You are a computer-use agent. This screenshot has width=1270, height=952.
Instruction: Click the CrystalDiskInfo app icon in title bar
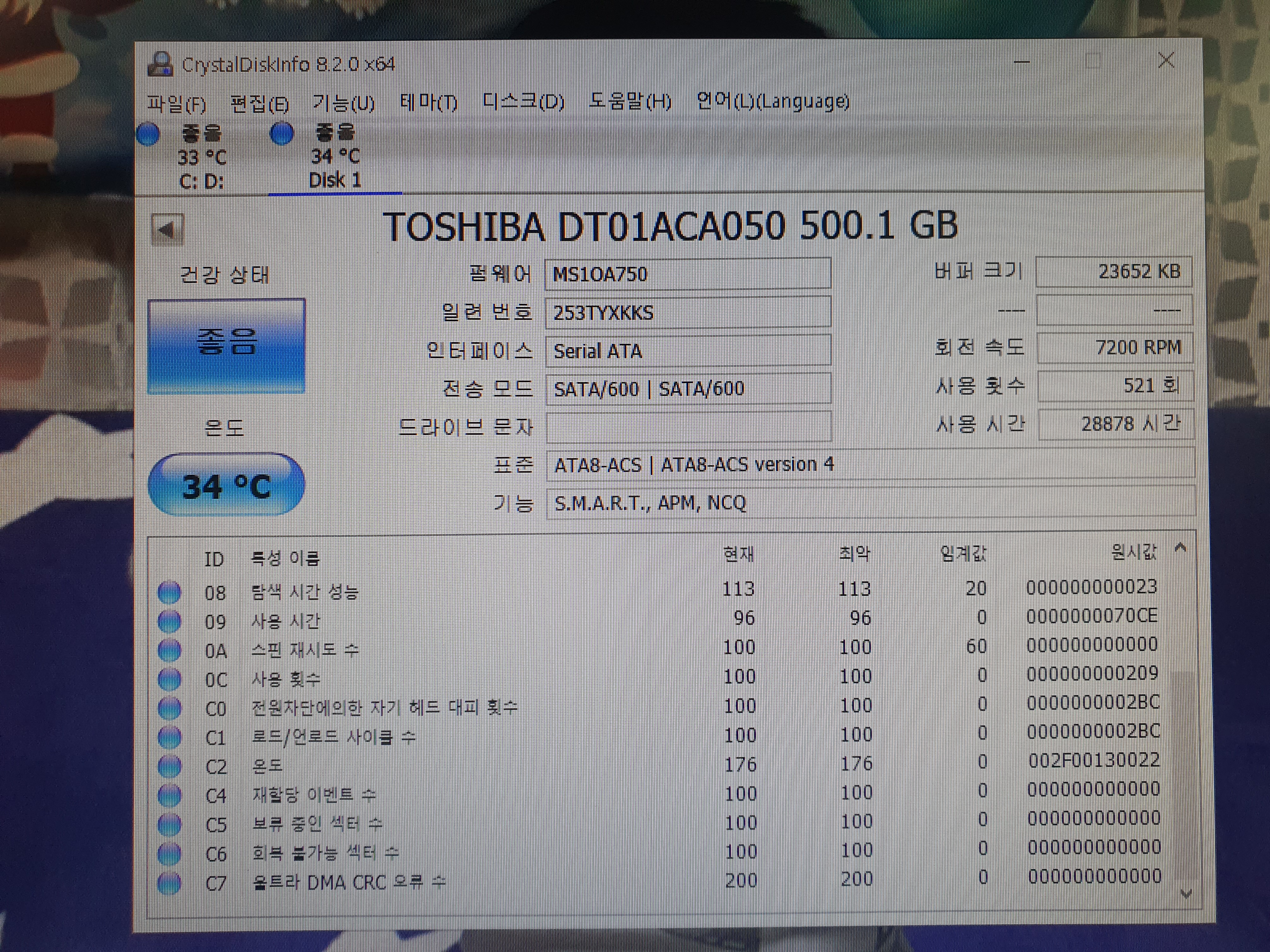coord(161,64)
